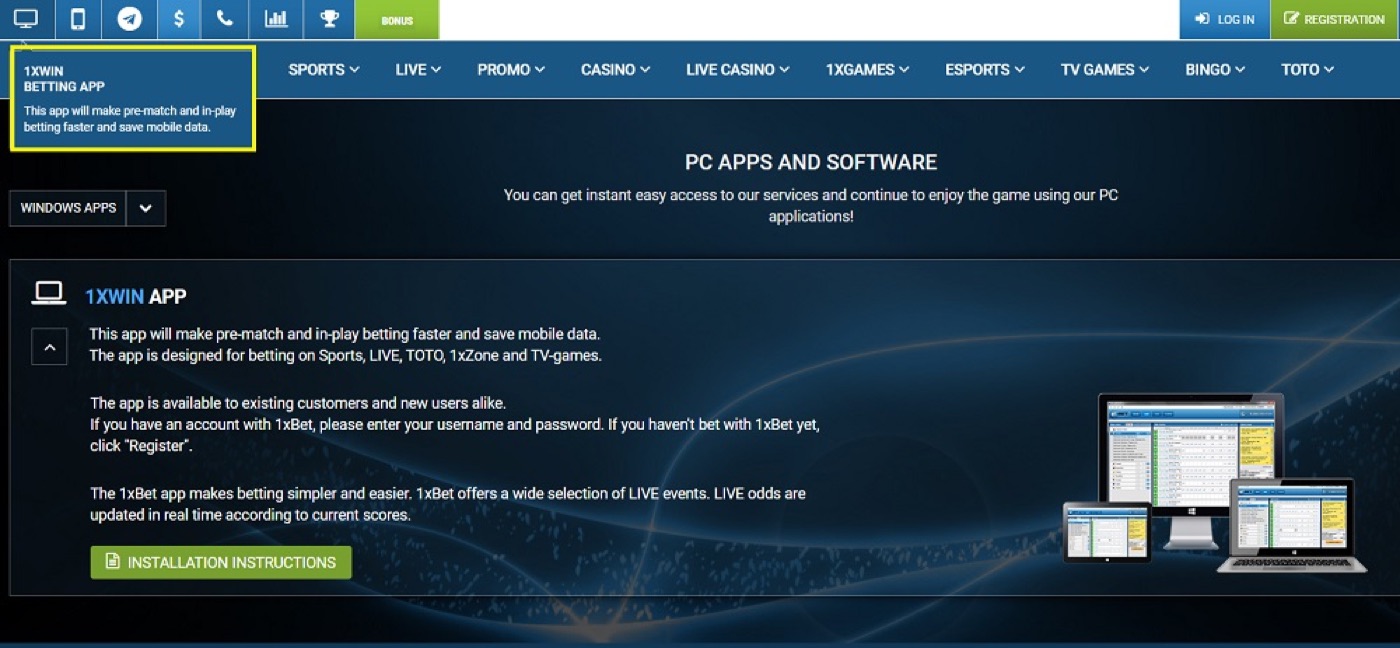Image resolution: width=1400 pixels, height=648 pixels.
Task: Expand the BINGO dropdown
Action: click(x=1215, y=69)
